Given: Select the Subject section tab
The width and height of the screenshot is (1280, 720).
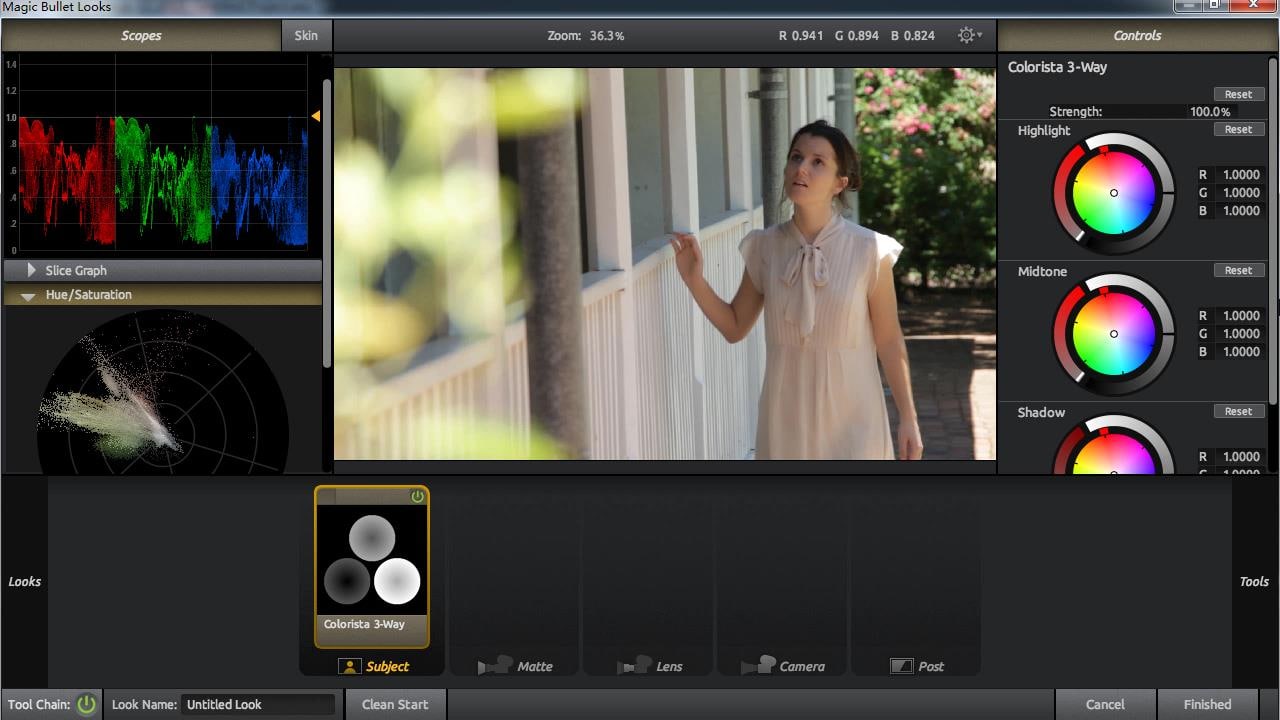Looking at the screenshot, I should pyautogui.click(x=374, y=666).
